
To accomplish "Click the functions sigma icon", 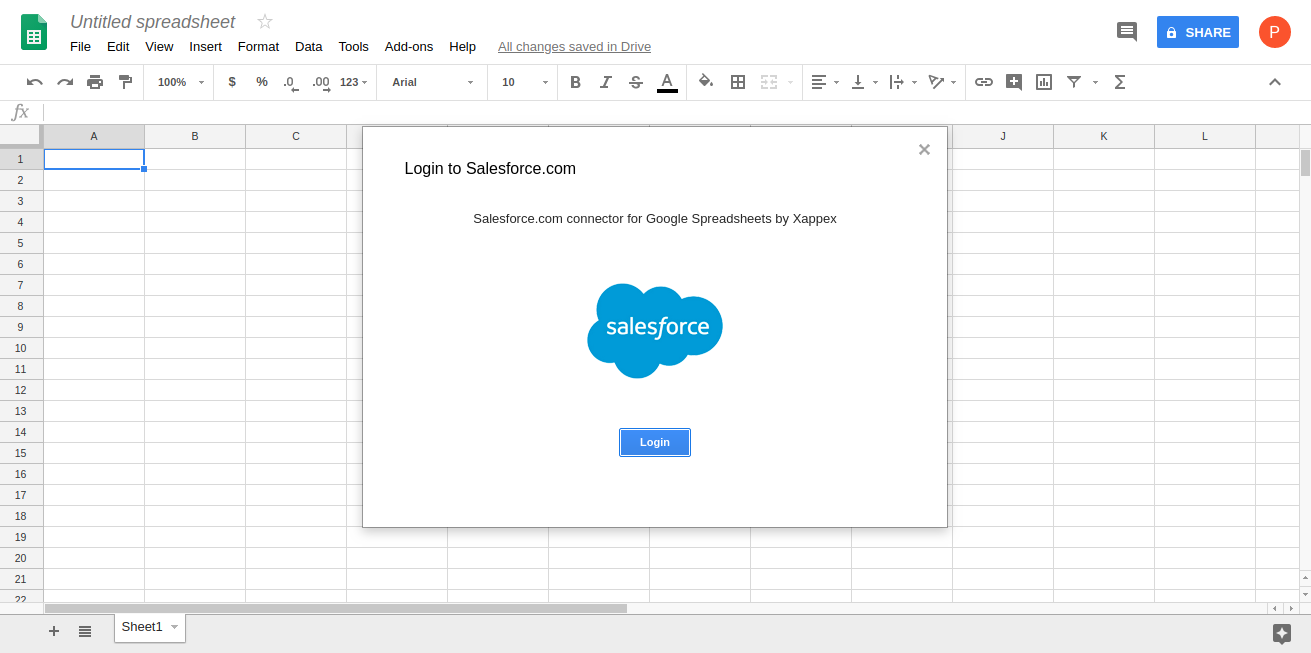I will (1120, 82).
